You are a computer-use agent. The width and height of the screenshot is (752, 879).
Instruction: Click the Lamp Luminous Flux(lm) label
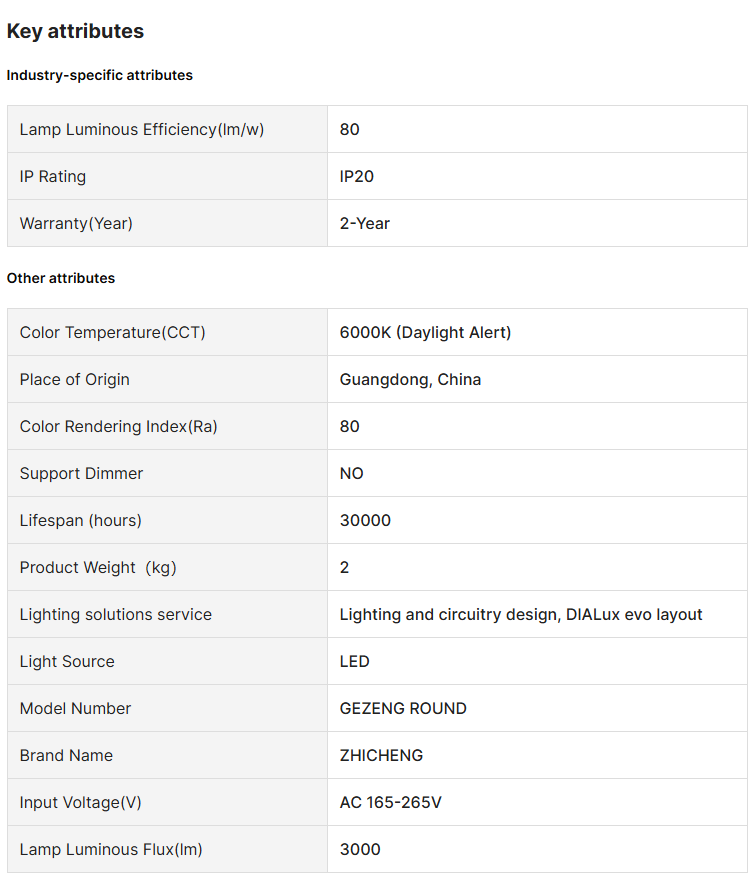(x=111, y=849)
